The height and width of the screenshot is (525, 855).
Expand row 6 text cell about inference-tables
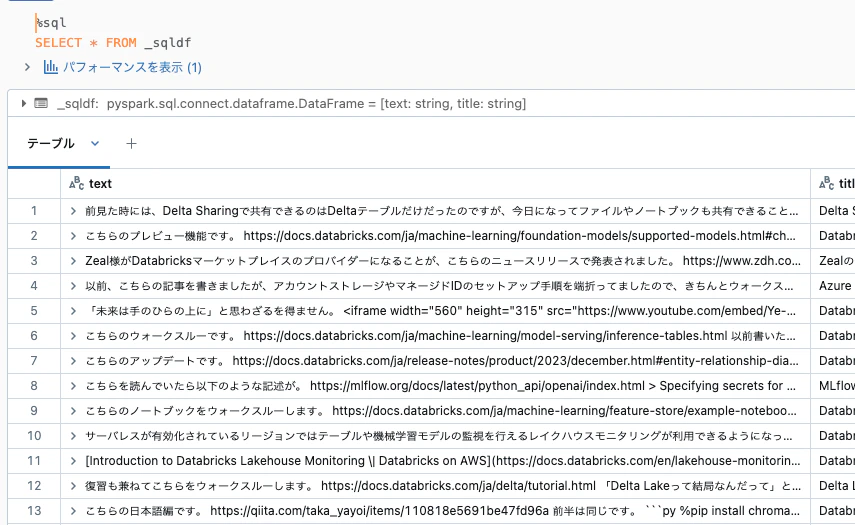(x=73, y=336)
